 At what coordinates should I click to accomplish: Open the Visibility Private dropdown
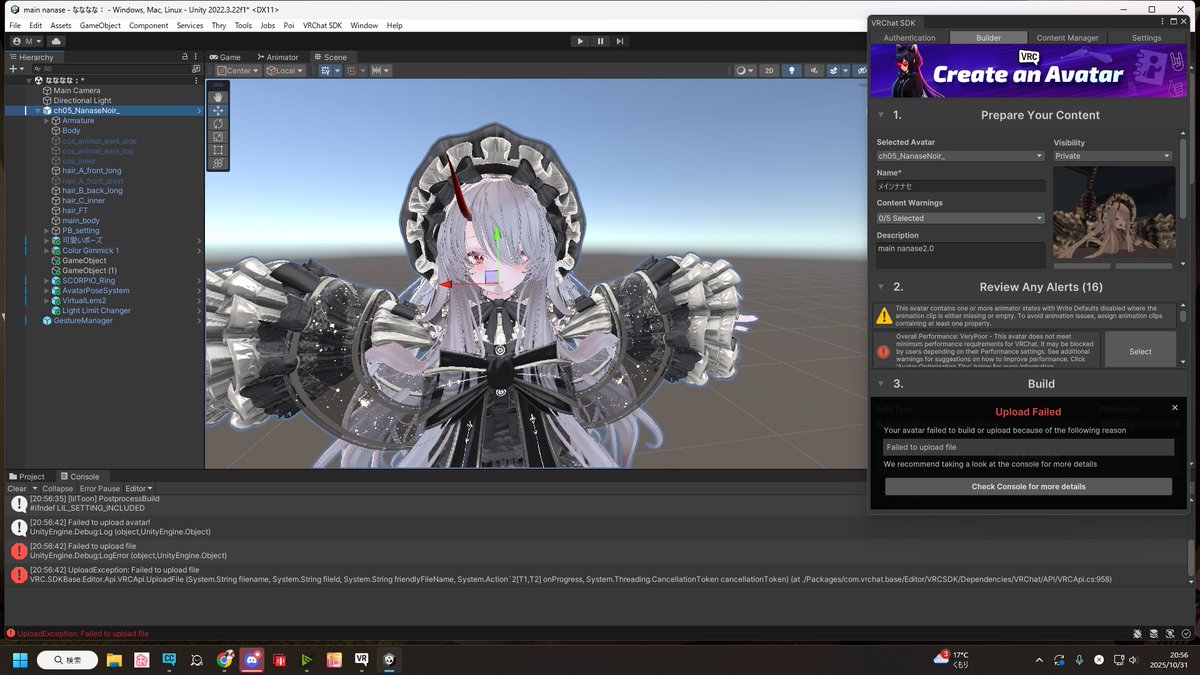1112,156
